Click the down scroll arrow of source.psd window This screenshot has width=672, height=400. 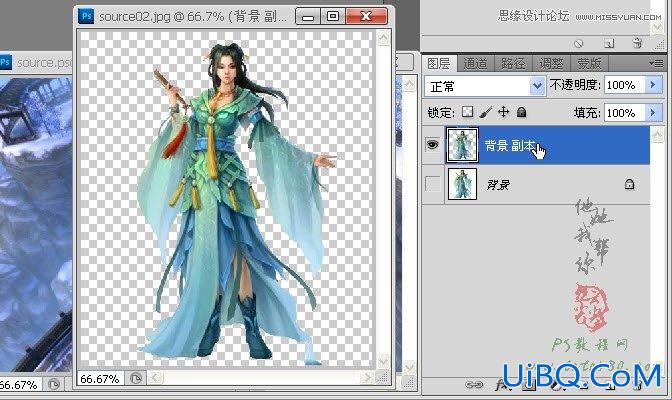click(410, 367)
